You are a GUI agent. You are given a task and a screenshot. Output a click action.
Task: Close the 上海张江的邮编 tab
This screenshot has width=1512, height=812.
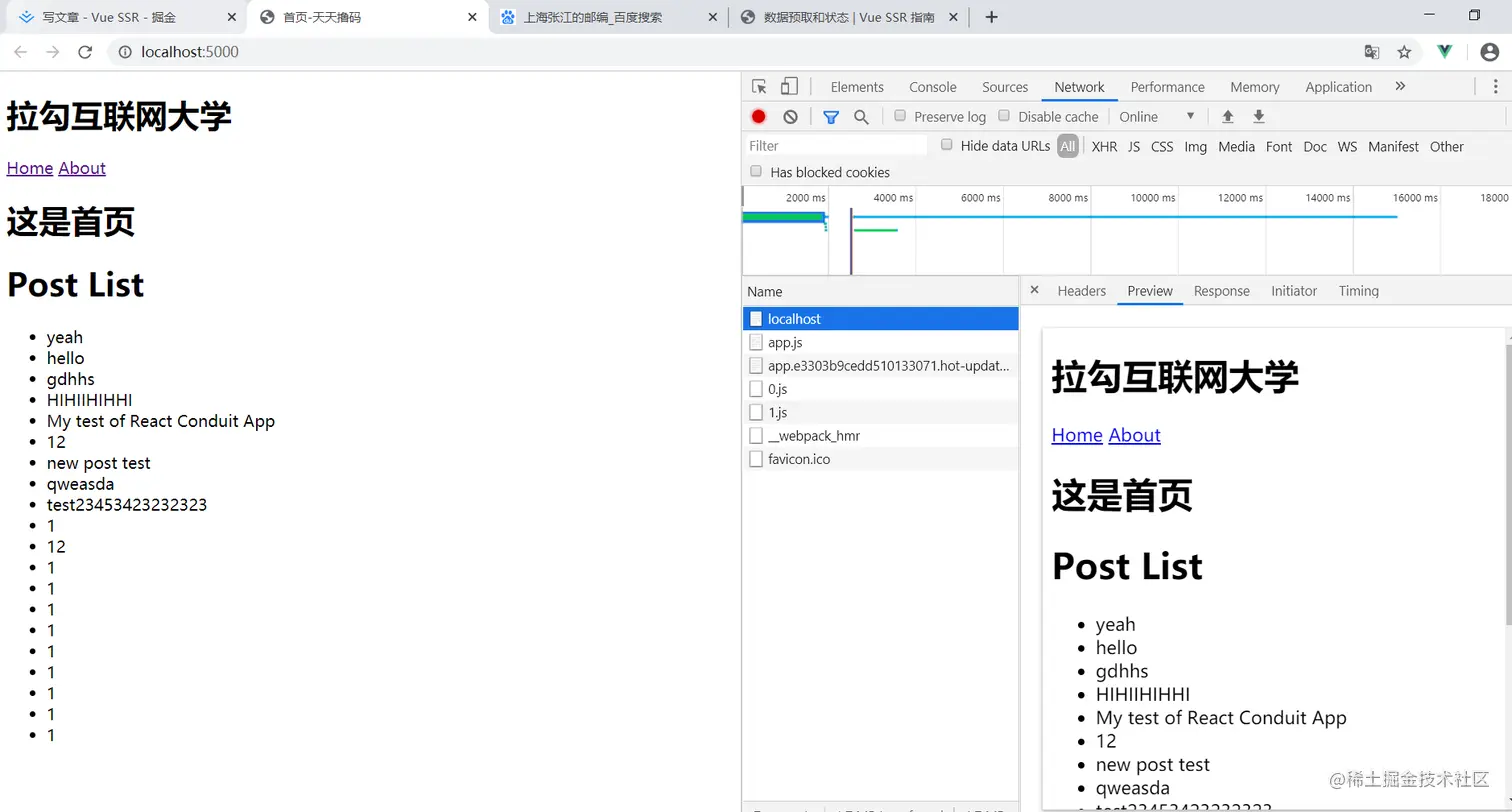(712, 17)
